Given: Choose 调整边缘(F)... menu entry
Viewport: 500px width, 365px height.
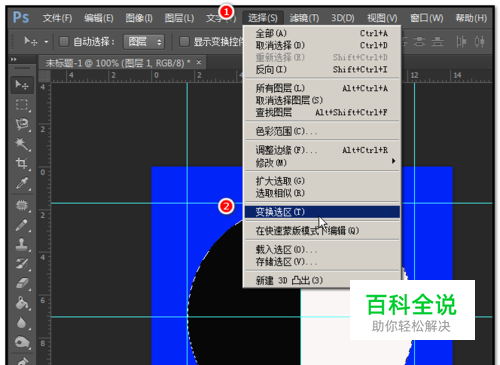Looking at the screenshot, I should coord(322,150).
